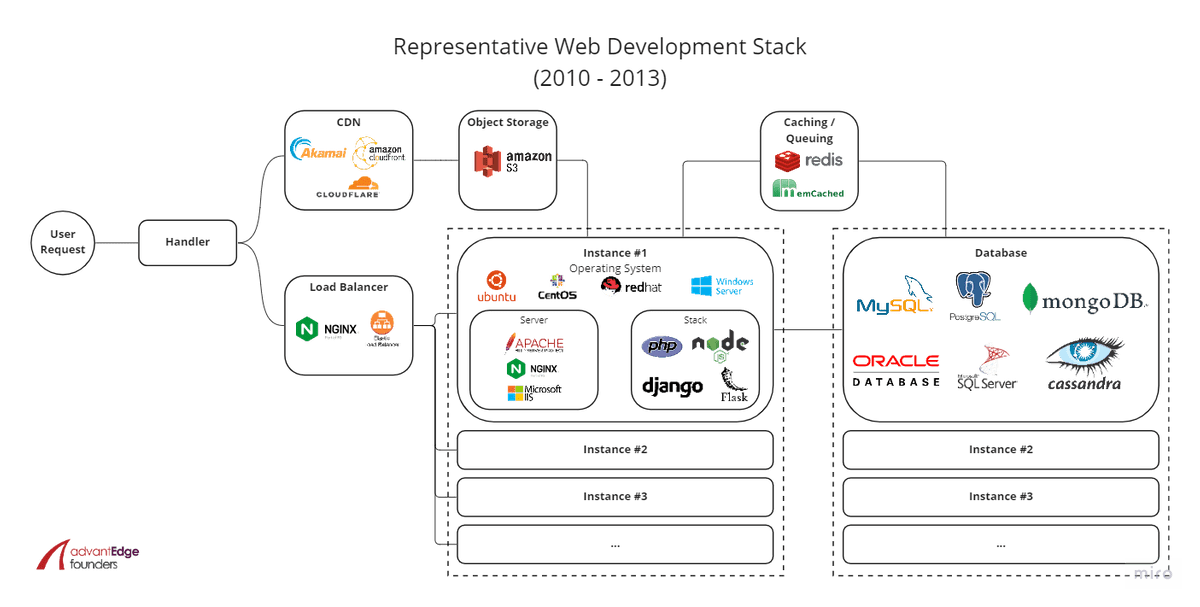This screenshot has width=1200, height=607.
Task: Select the Caching / Queuing heading
Action: [809, 130]
